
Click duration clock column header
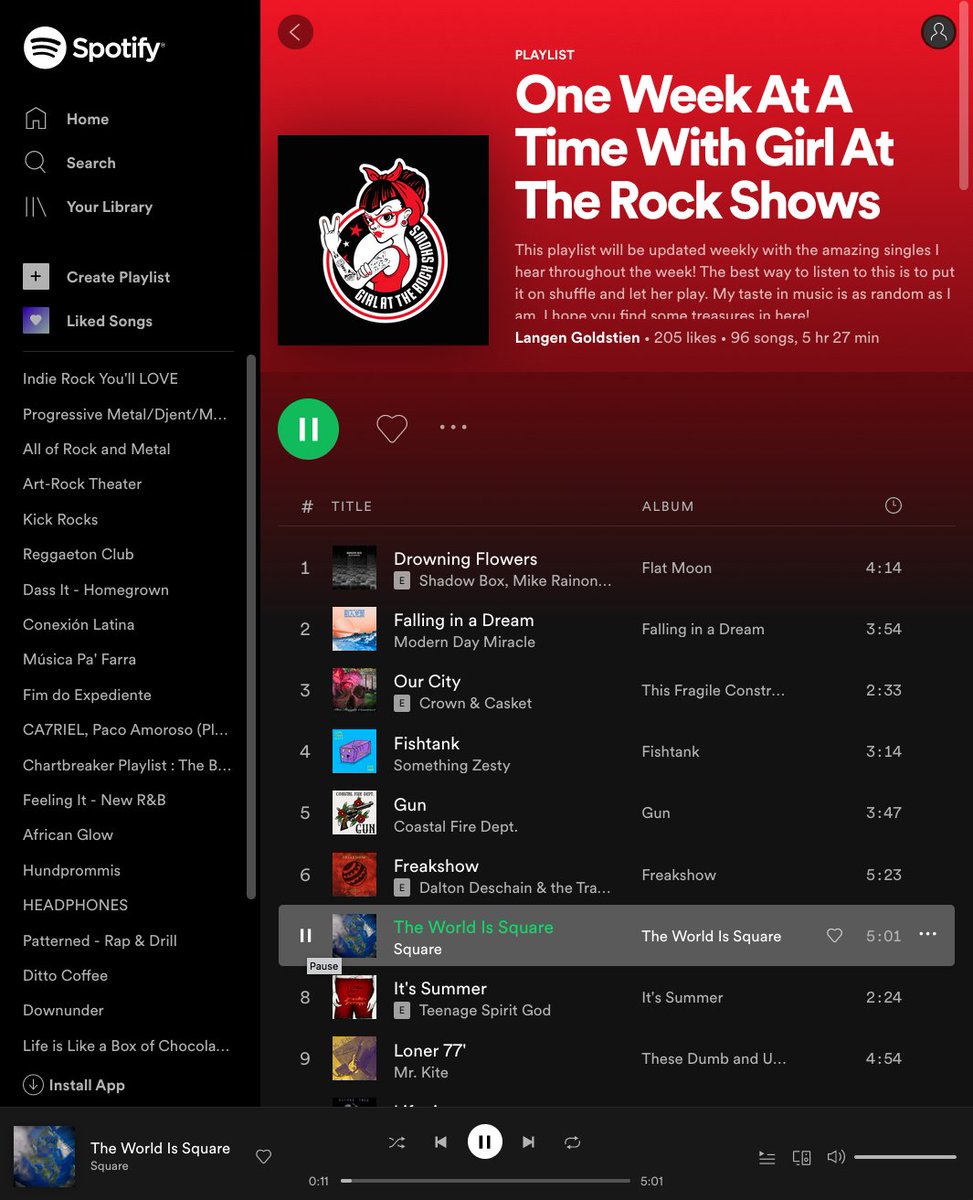pyautogui.click(x=893, y=506)
